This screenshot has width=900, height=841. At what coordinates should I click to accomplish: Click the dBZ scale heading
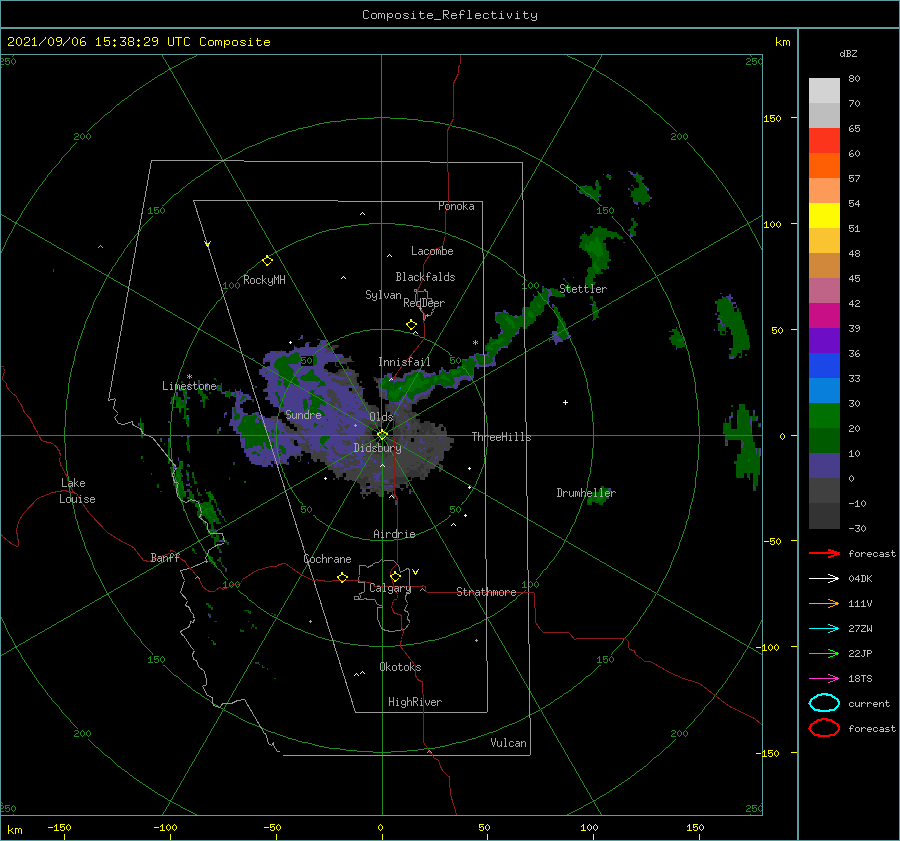[x=848, y=53]
